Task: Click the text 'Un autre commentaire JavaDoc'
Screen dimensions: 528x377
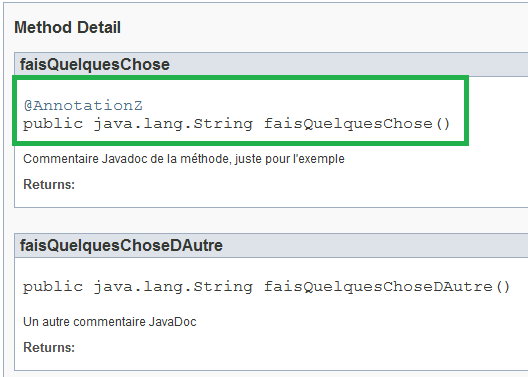Action: (109, 322)
